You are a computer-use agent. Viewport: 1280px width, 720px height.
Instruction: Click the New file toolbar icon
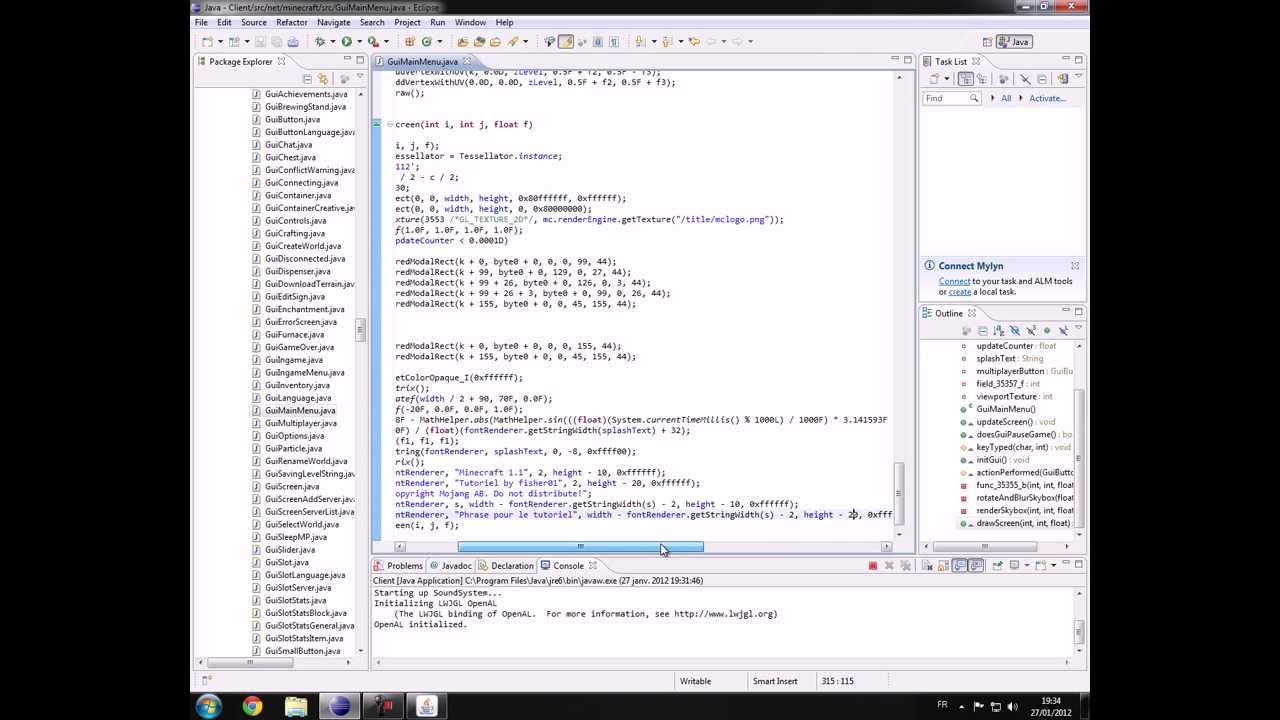207,41
